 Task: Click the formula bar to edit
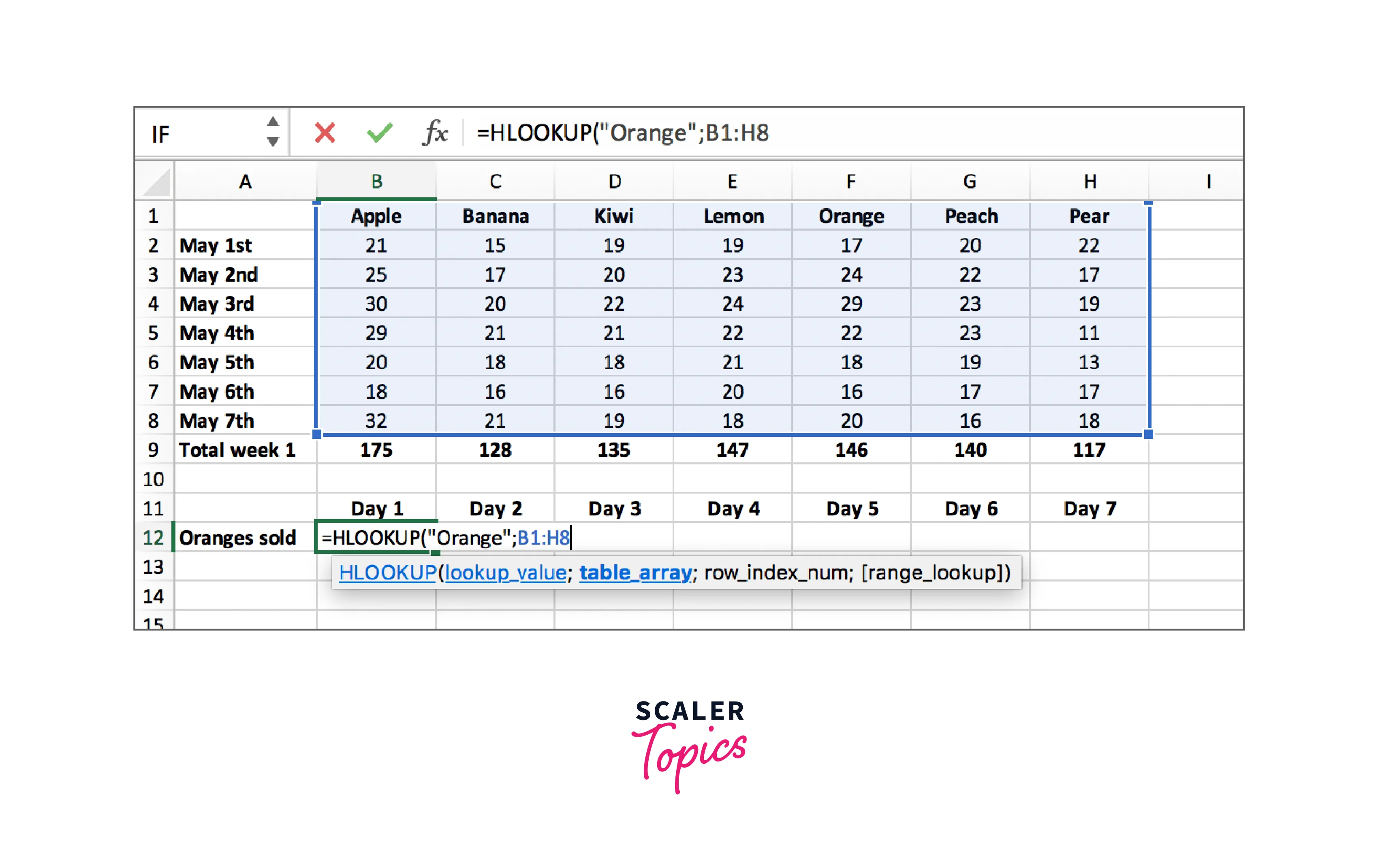pos(801,132)
